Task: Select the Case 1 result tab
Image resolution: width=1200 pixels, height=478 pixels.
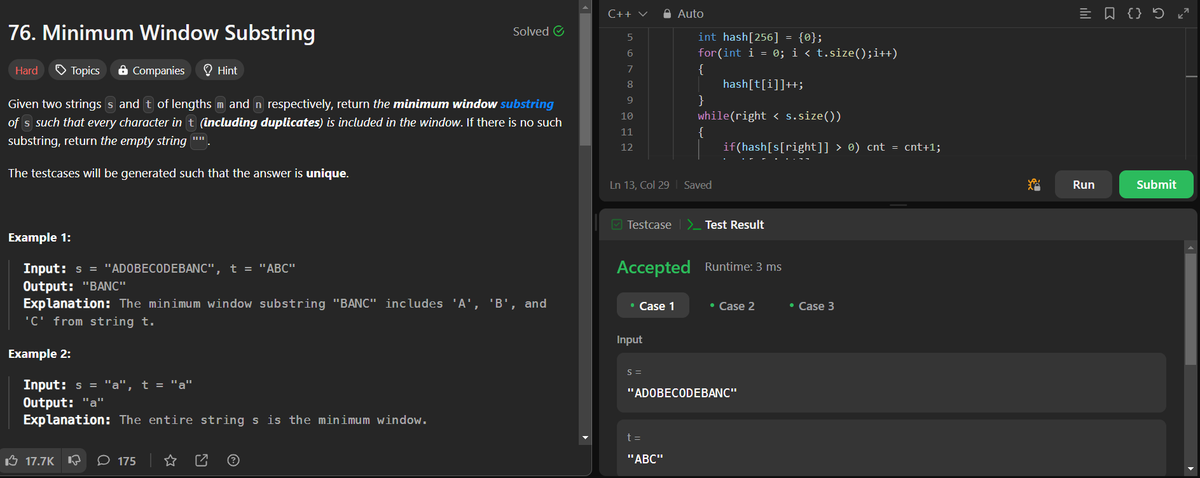Action: pyautogui.click(x=652, y=306)
